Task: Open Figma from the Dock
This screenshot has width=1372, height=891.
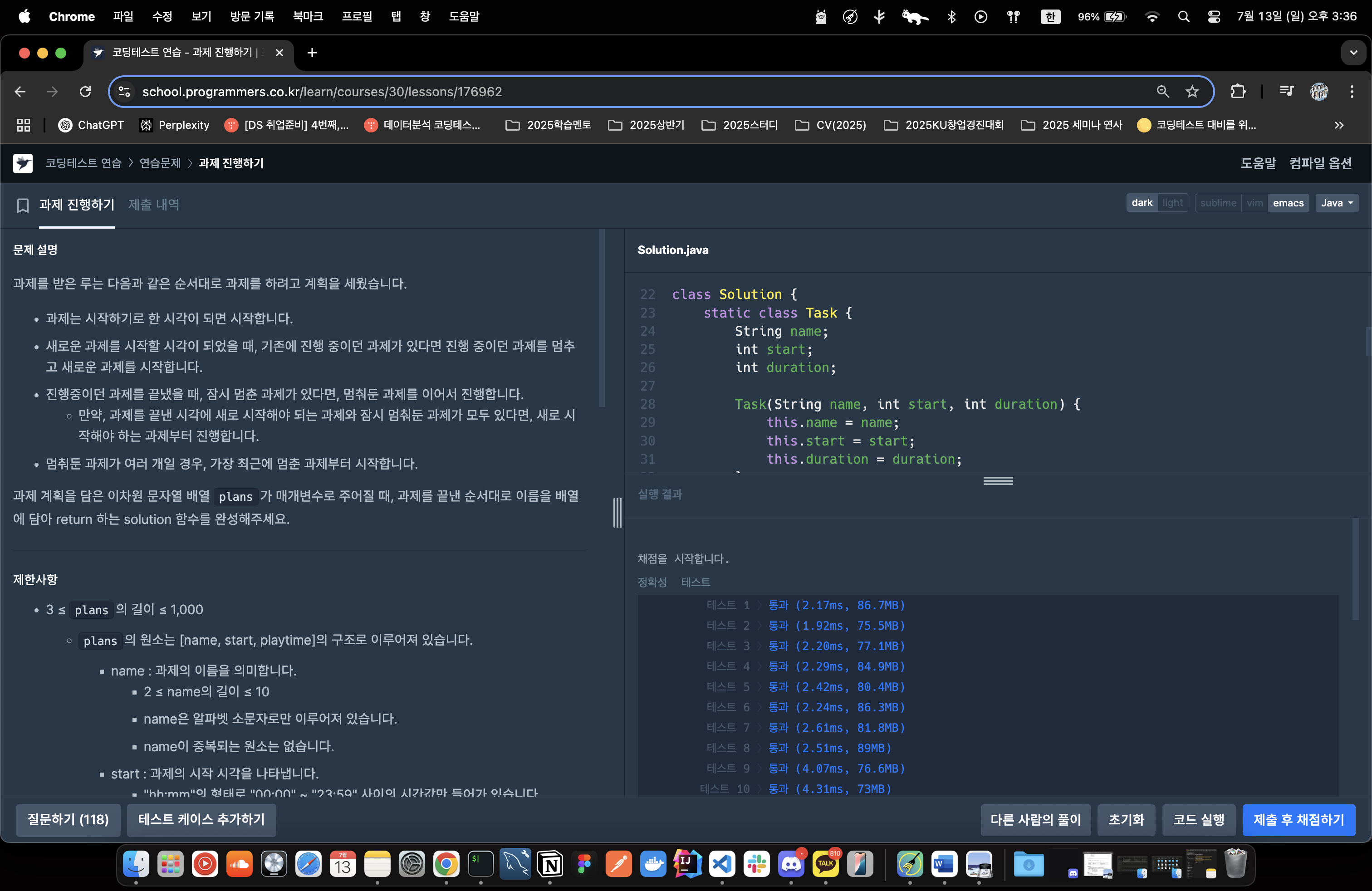Action: [584, 863]
